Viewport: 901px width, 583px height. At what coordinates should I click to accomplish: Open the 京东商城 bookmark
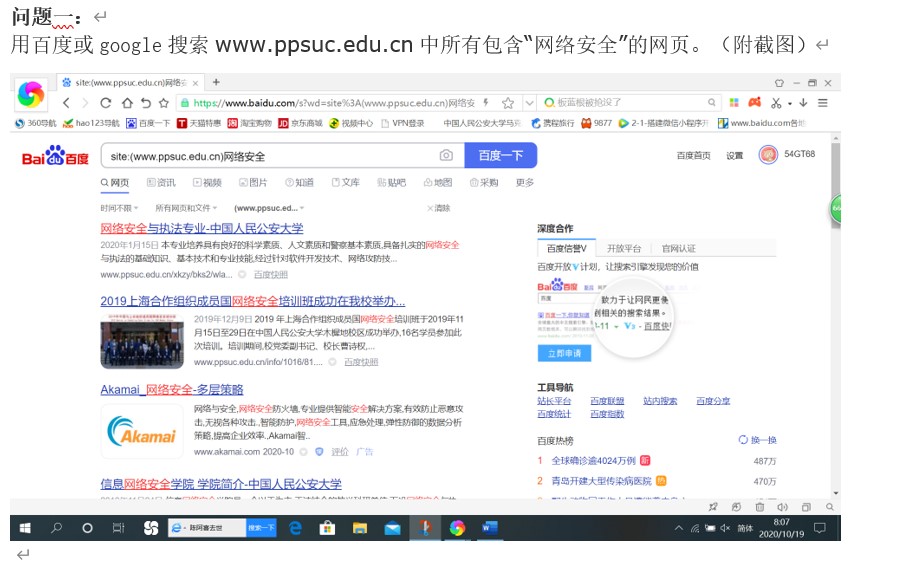coord(300,123)
